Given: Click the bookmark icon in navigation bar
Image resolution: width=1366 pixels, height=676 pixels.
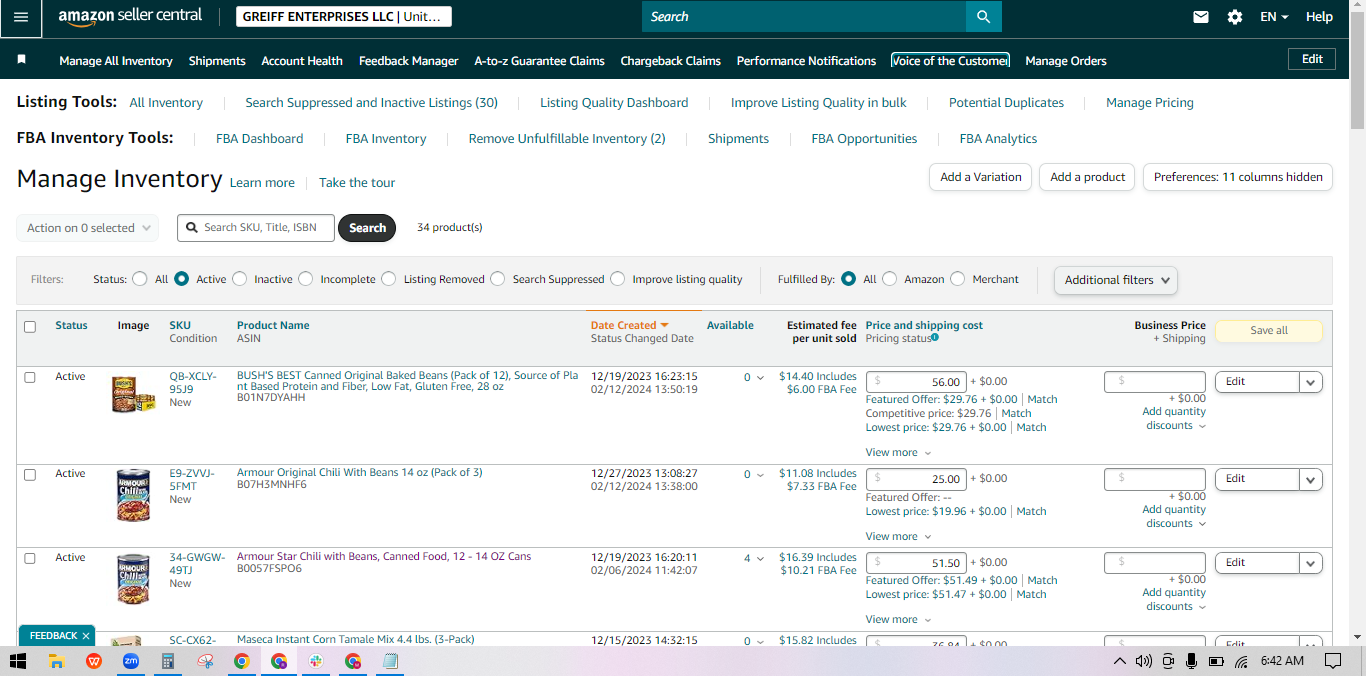Looking at the screenshot, I should 22,60.
